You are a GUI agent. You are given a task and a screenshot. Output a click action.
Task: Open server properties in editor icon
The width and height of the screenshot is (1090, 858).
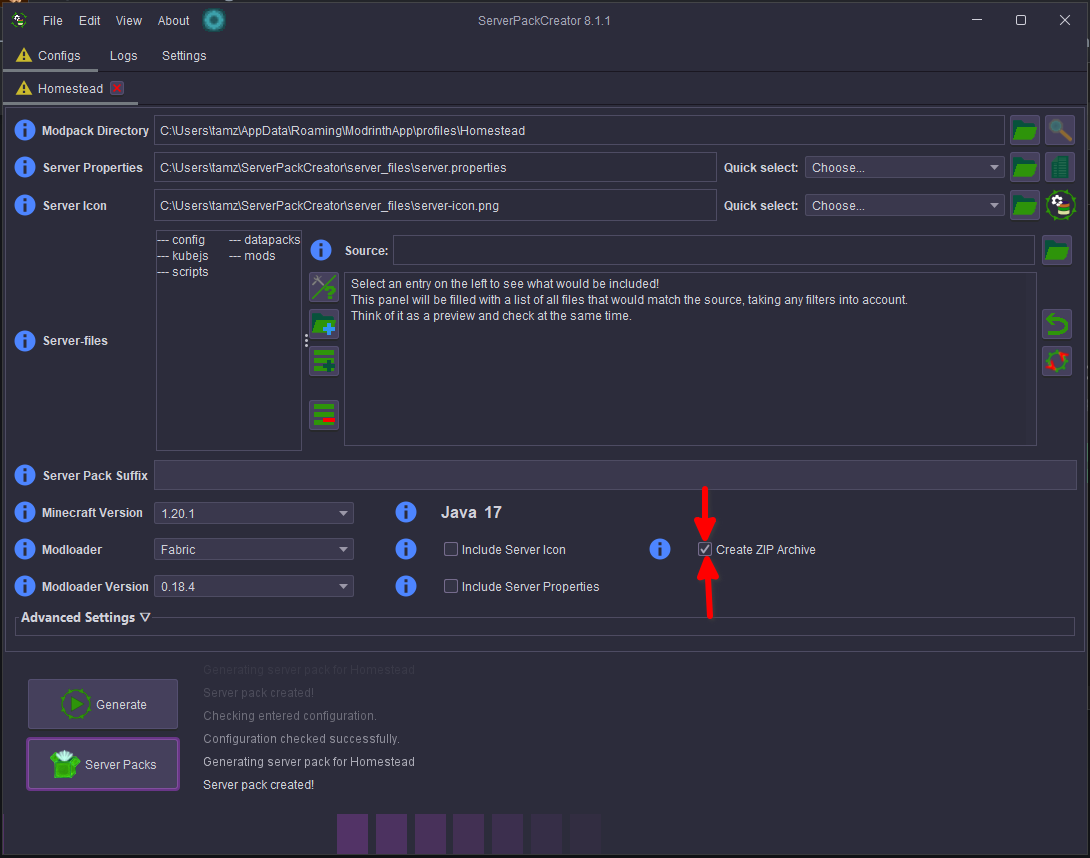[x=1059, y=168]
